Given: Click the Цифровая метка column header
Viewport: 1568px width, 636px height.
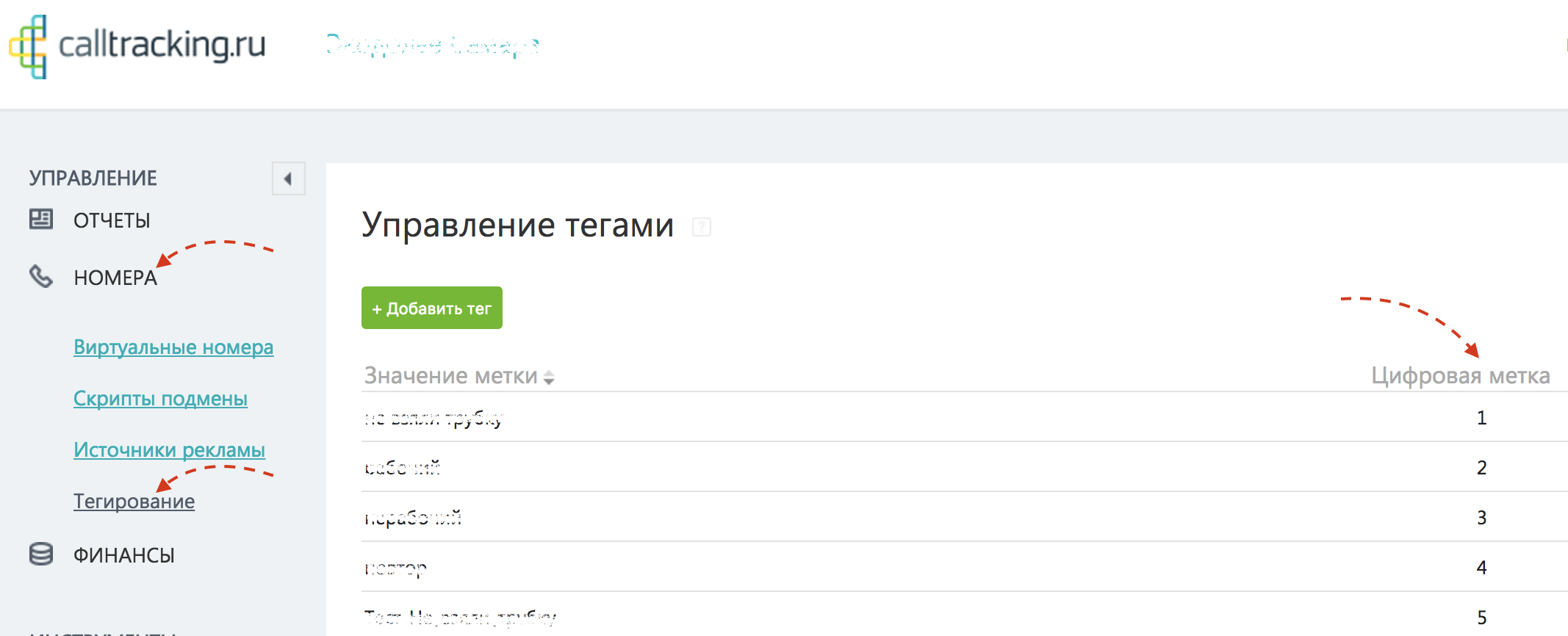Looking at the screenshot, I should click(x=1461, y=376).
